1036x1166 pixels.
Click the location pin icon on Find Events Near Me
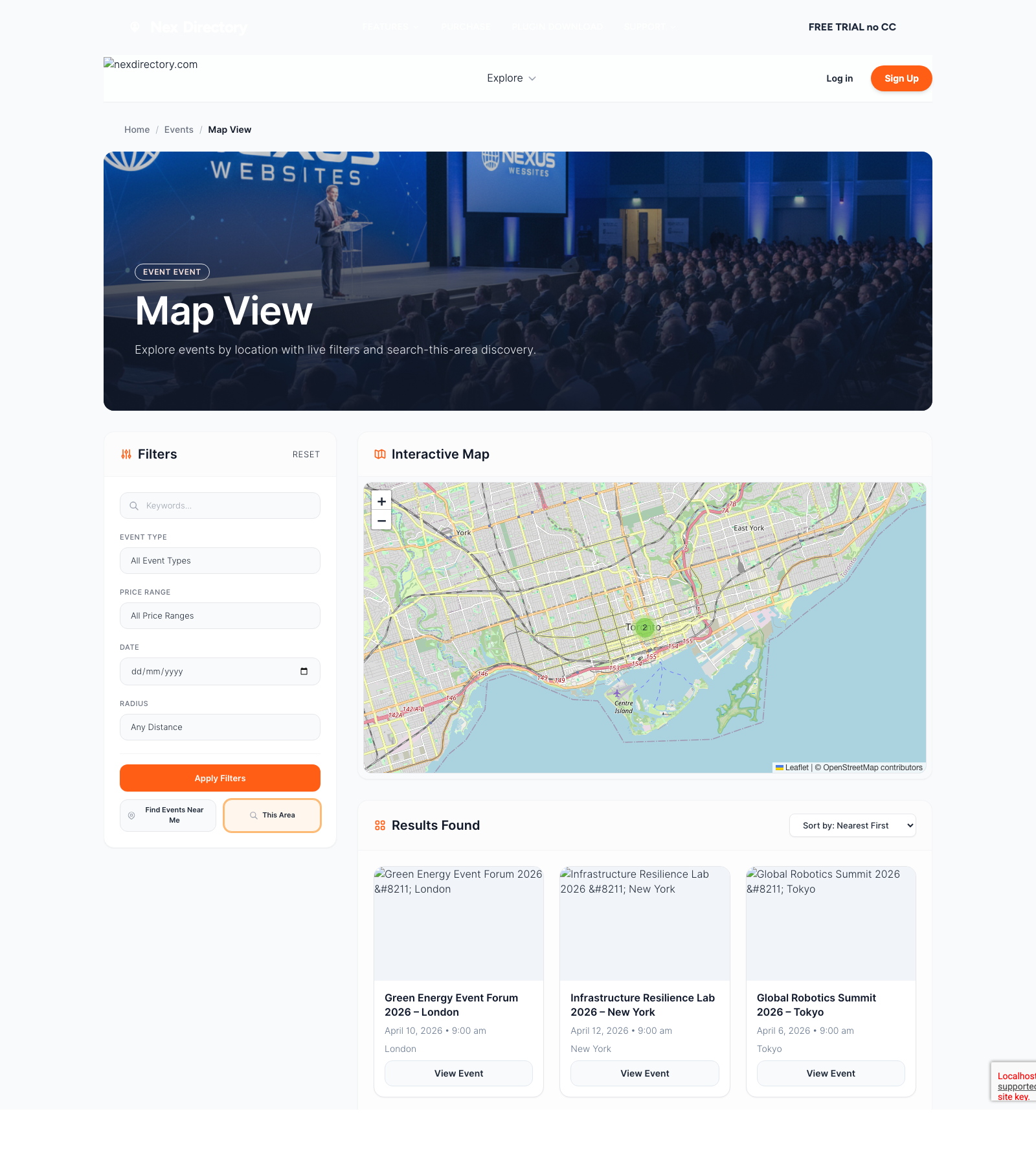[x=131, y=816]
